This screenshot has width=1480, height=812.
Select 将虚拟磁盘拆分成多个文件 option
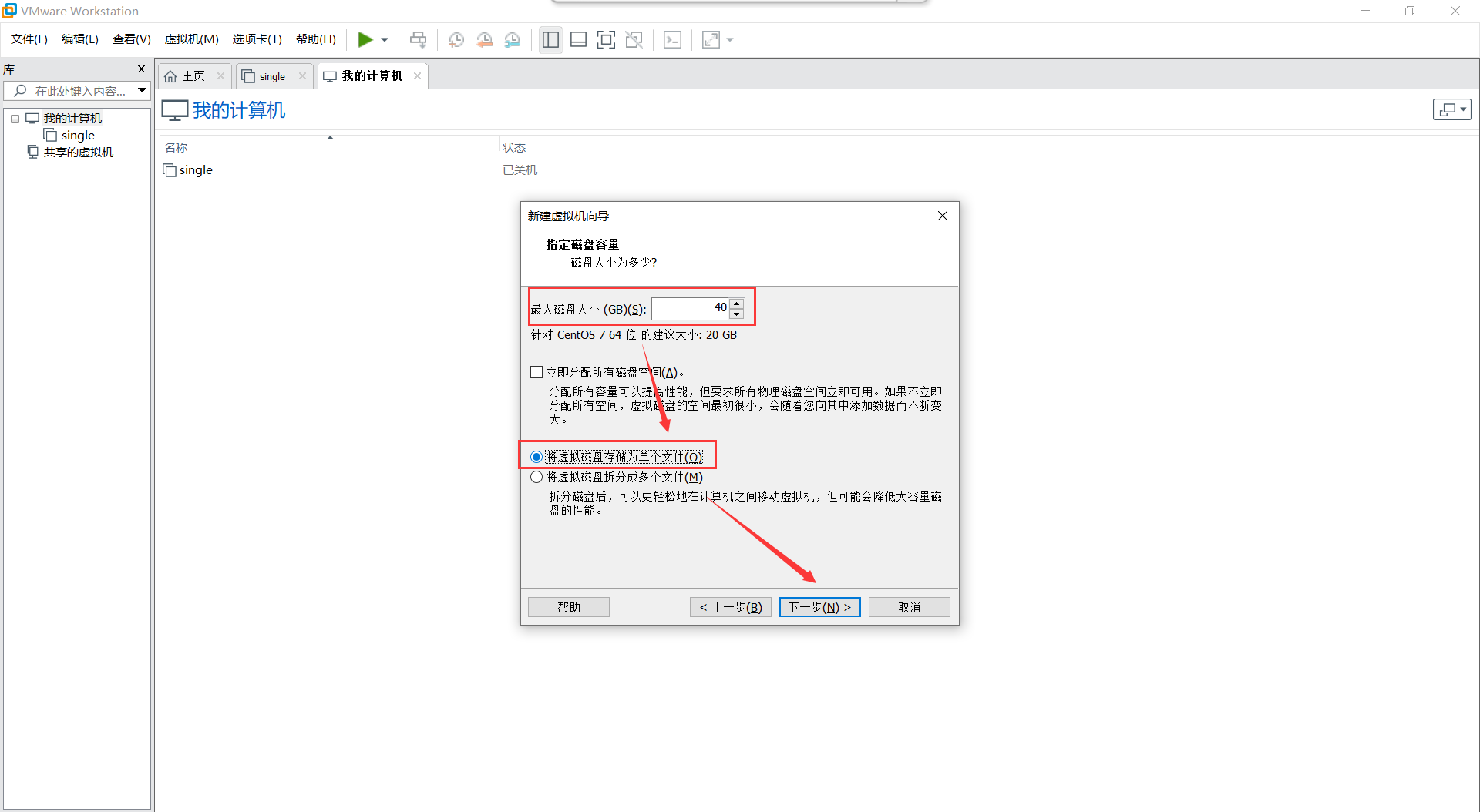pos(536,476)
